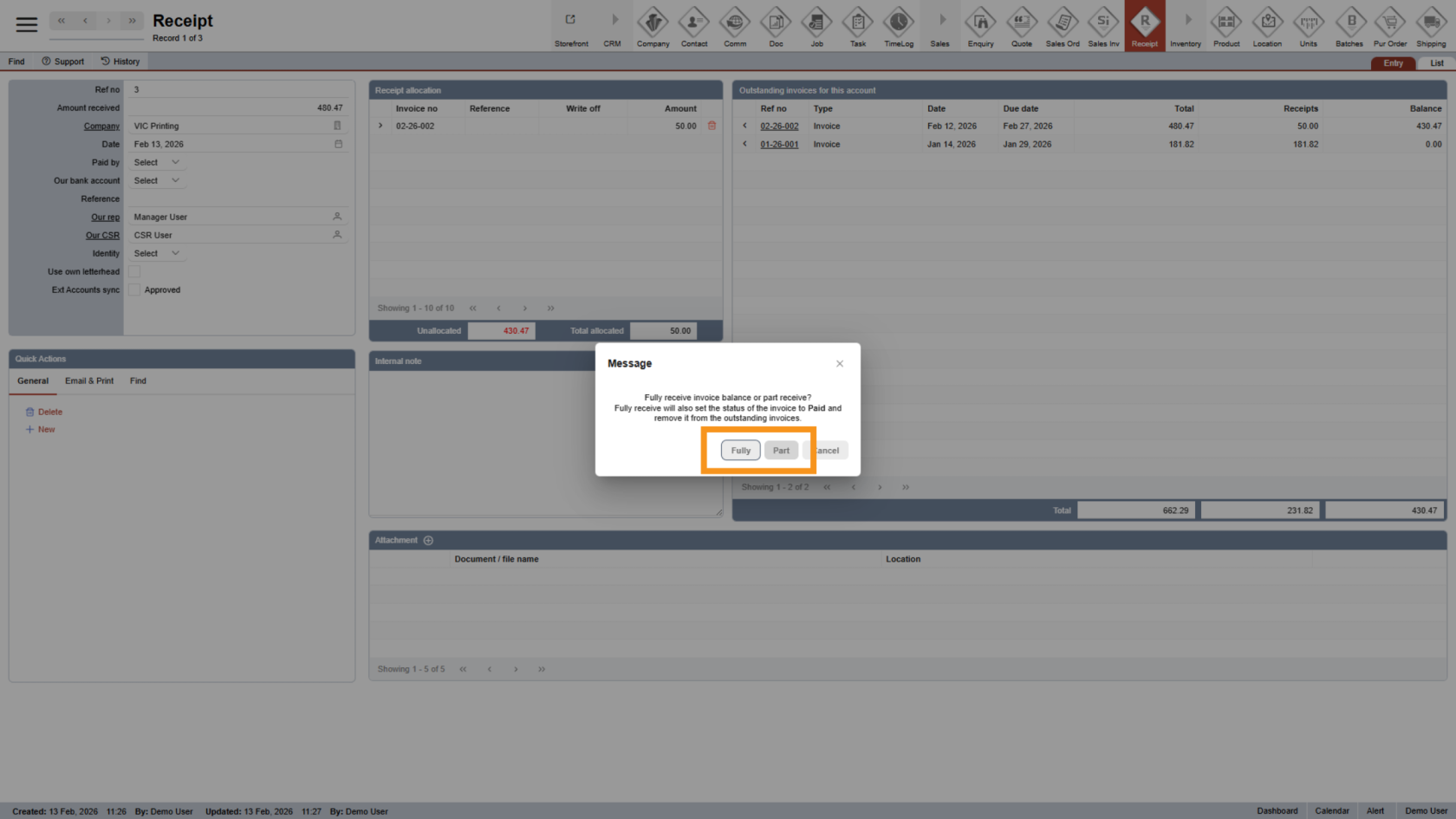Toggle Ext Accounts sync Approved checkbox
Screen dimensions: 1456x819
[x=134, y=290]
